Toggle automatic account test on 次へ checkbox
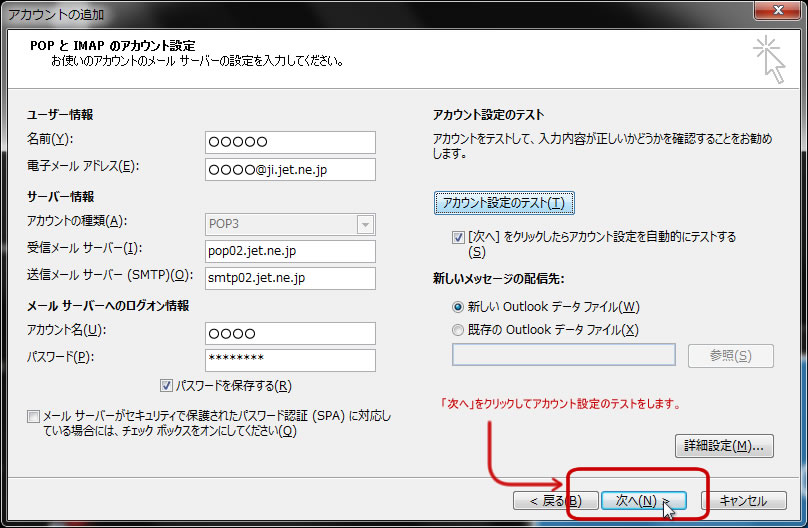 click(x=458, y=237)
